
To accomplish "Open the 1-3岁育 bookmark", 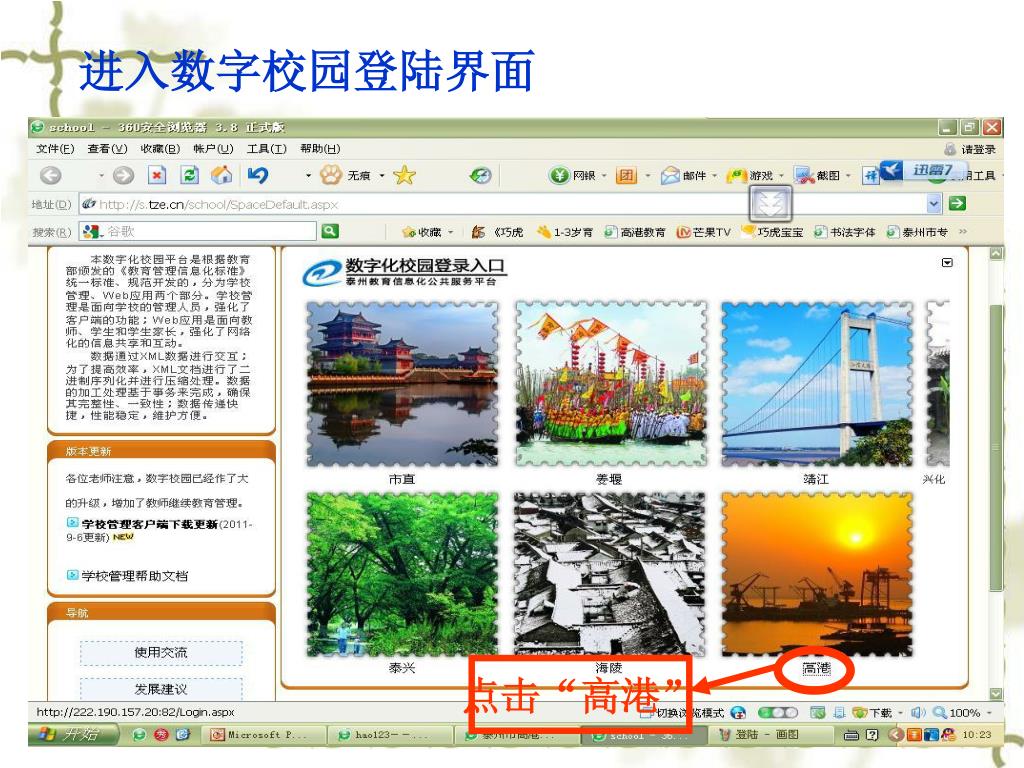I will (x=565, y=232).
